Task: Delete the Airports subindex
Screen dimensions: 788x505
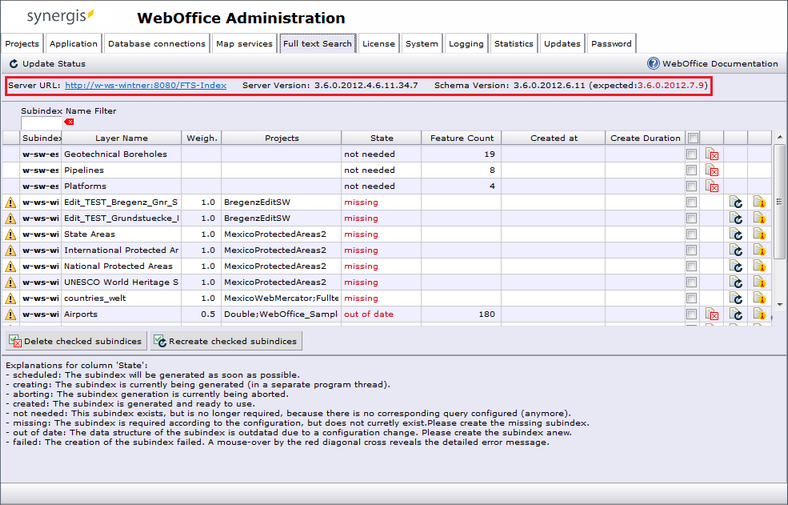Action: click(x=712, y=315)
